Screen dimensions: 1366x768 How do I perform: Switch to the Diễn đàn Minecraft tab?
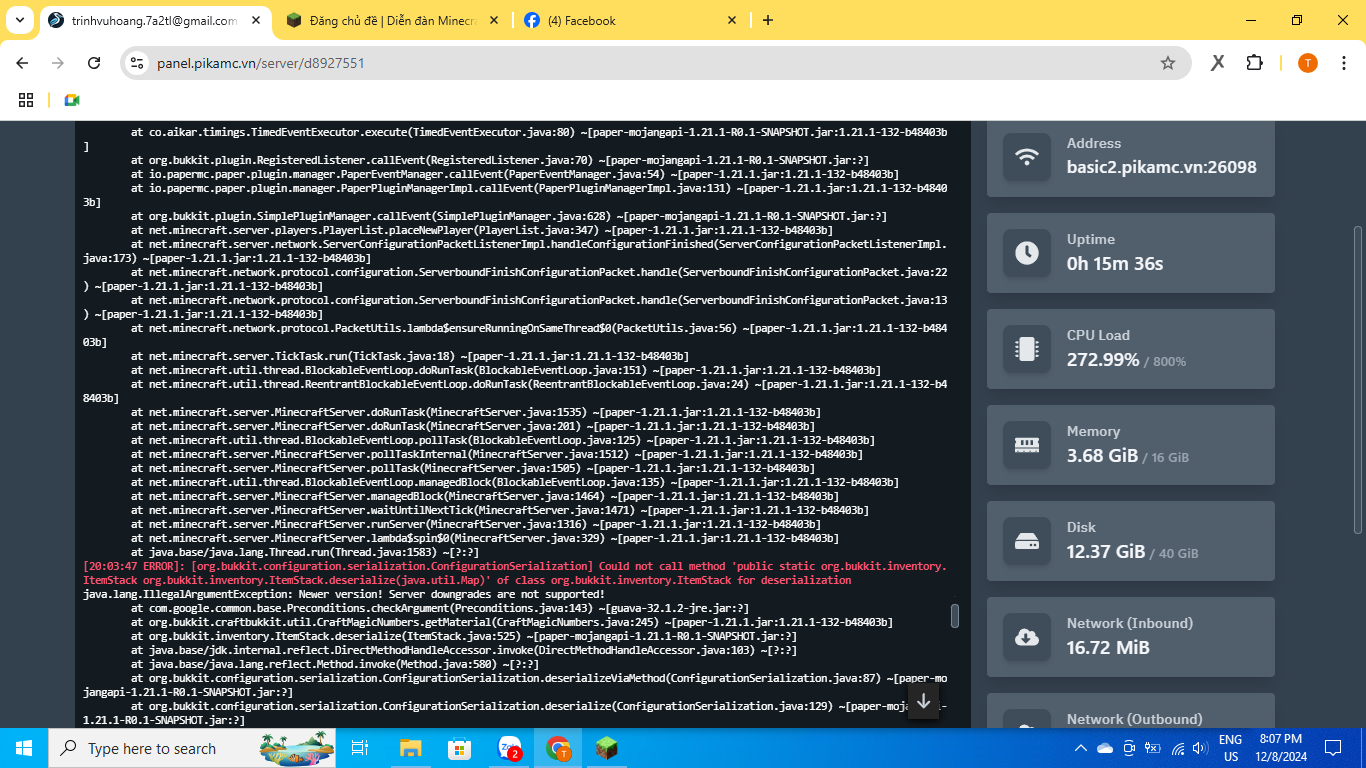[393, 20]
